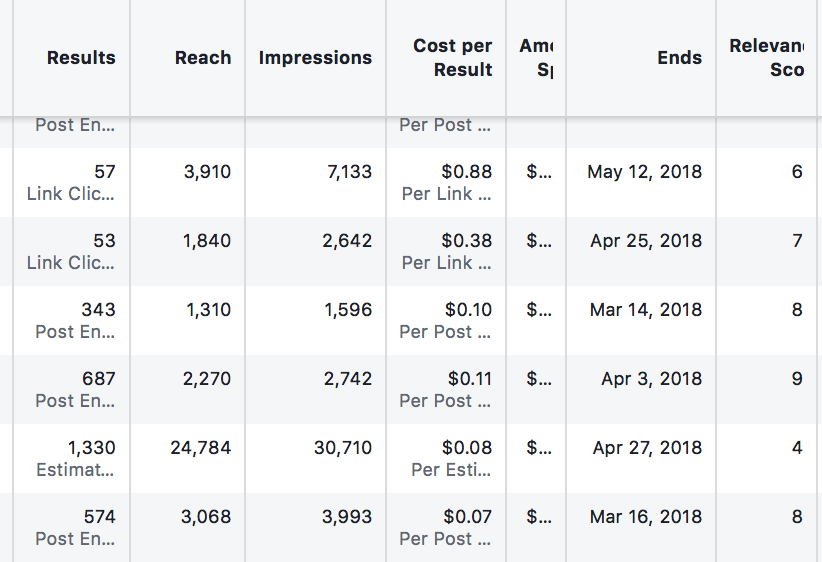822x562 pixels.
Task: Click the Cost per Result column header
Action: click(452, 58)
